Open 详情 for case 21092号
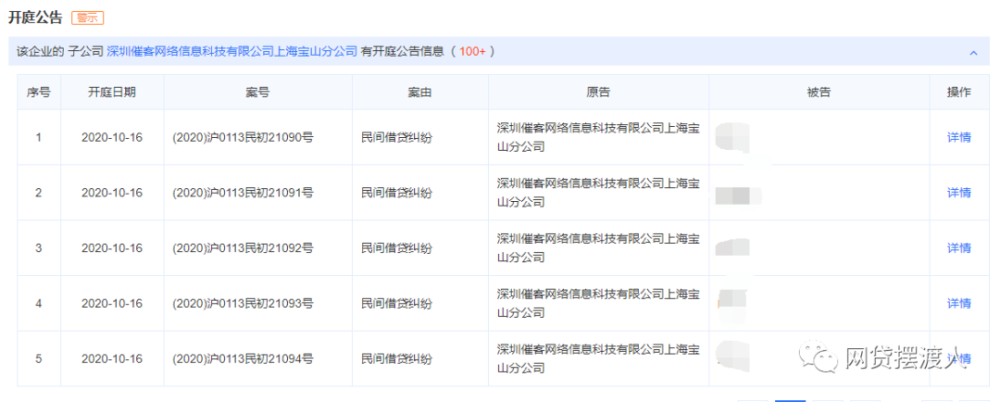 (x=959, y=248)
